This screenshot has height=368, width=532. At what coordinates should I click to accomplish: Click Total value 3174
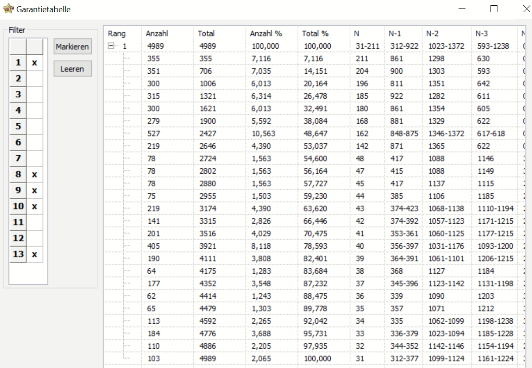[x=208, y=209]
